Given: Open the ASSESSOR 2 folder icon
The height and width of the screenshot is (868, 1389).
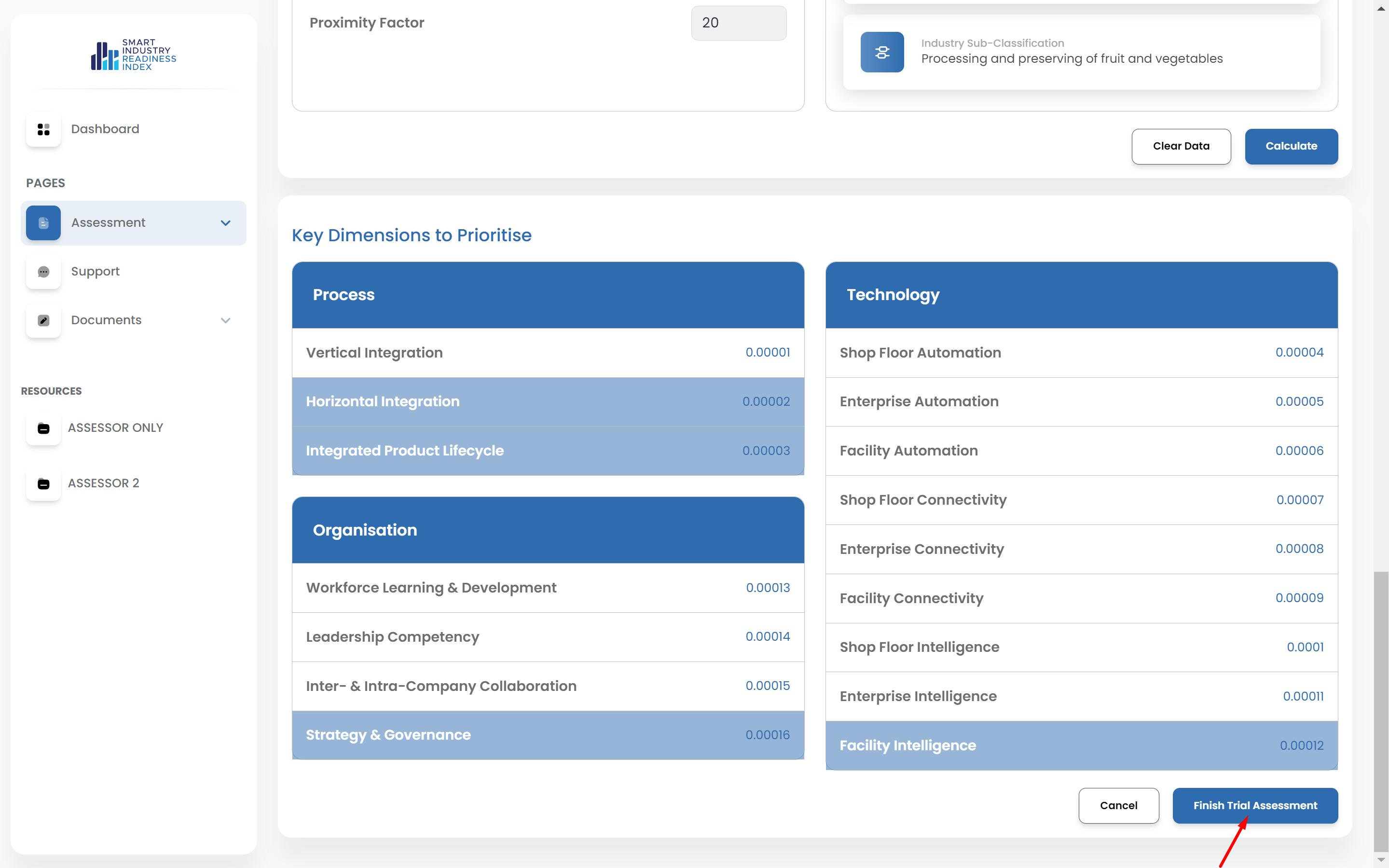Looking at the screenshot, I should [43, 483].
